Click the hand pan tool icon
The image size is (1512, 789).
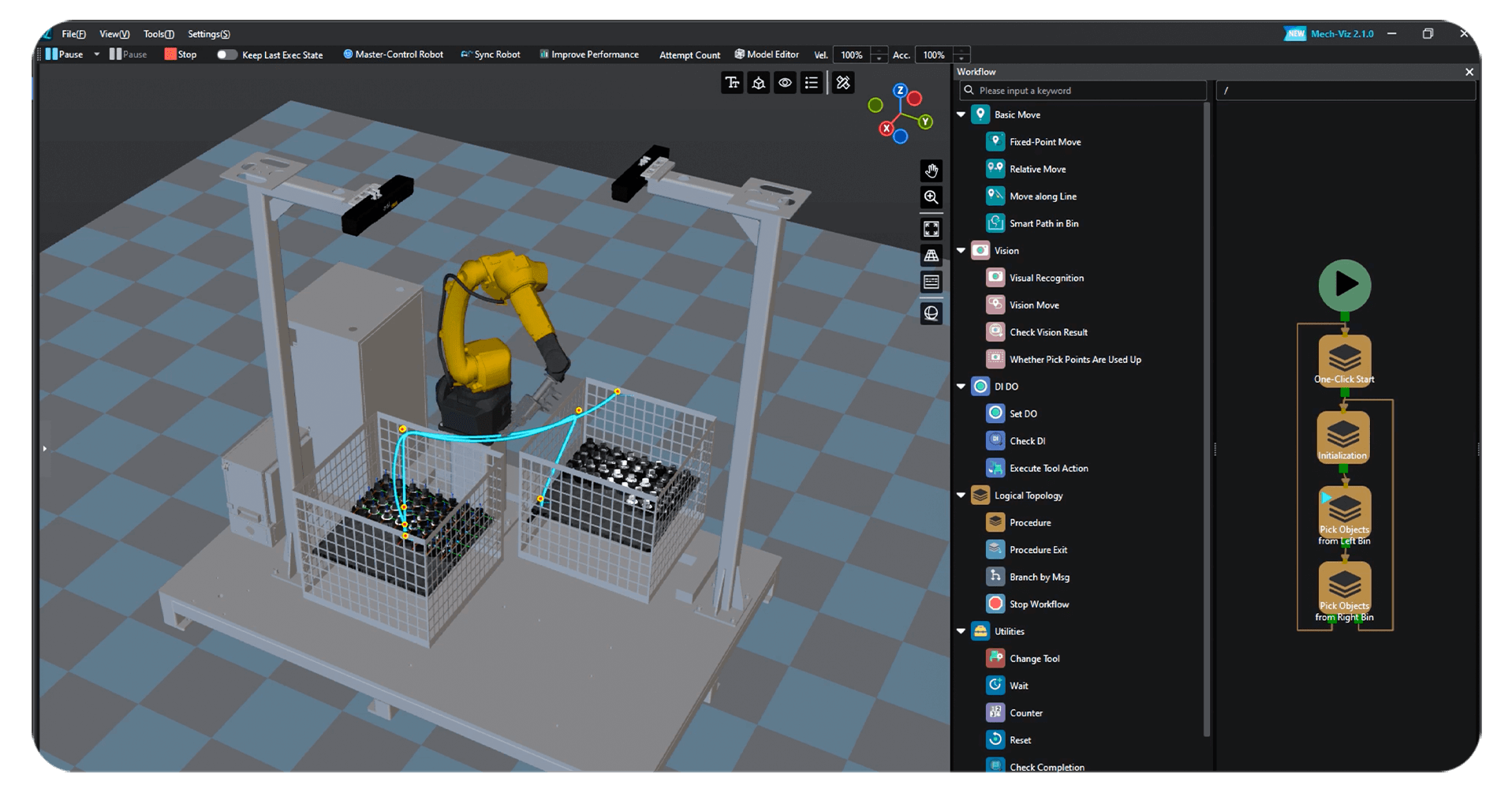point(931,171)
